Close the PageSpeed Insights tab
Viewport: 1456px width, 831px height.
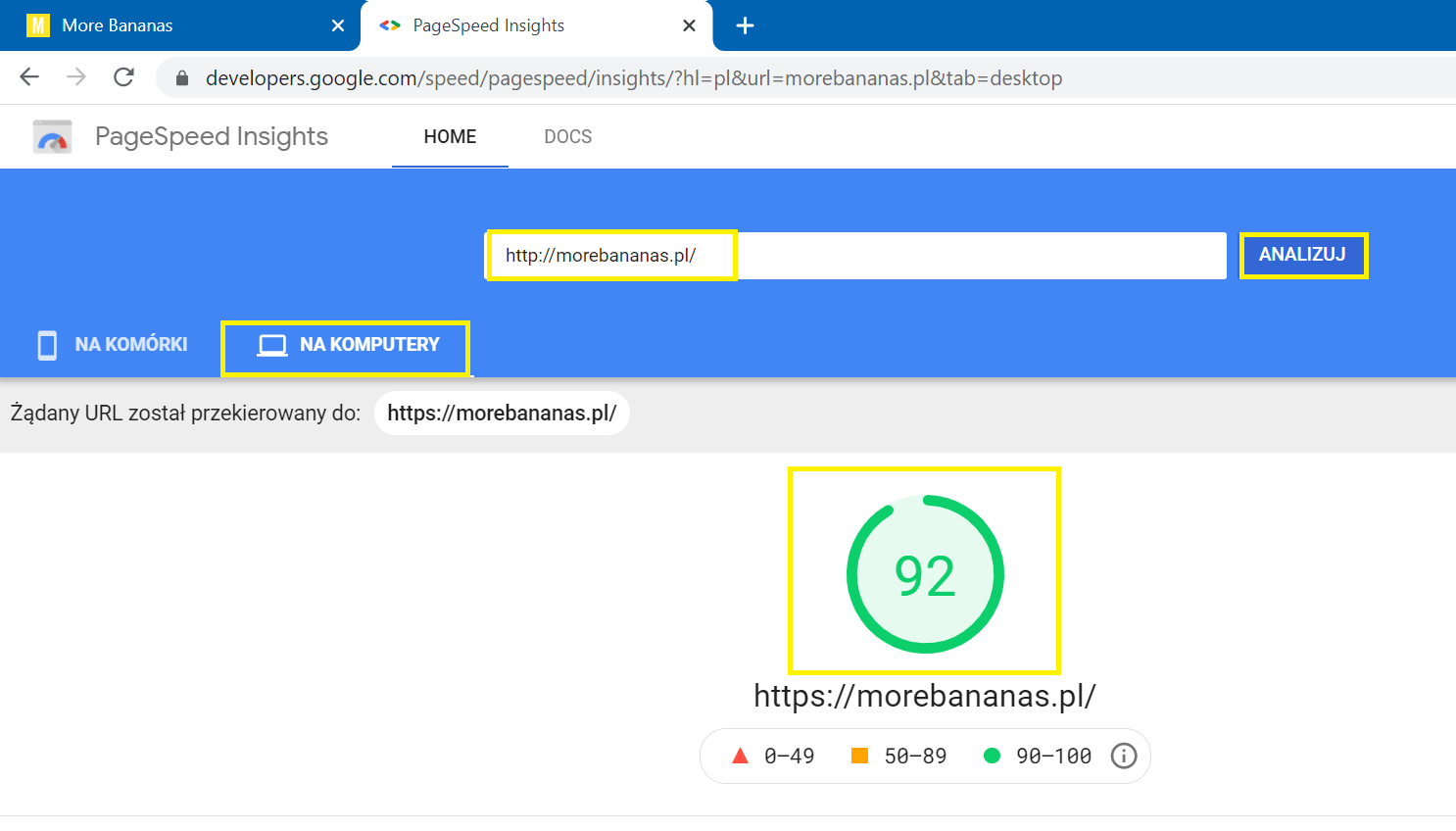[x=689, y=25]
